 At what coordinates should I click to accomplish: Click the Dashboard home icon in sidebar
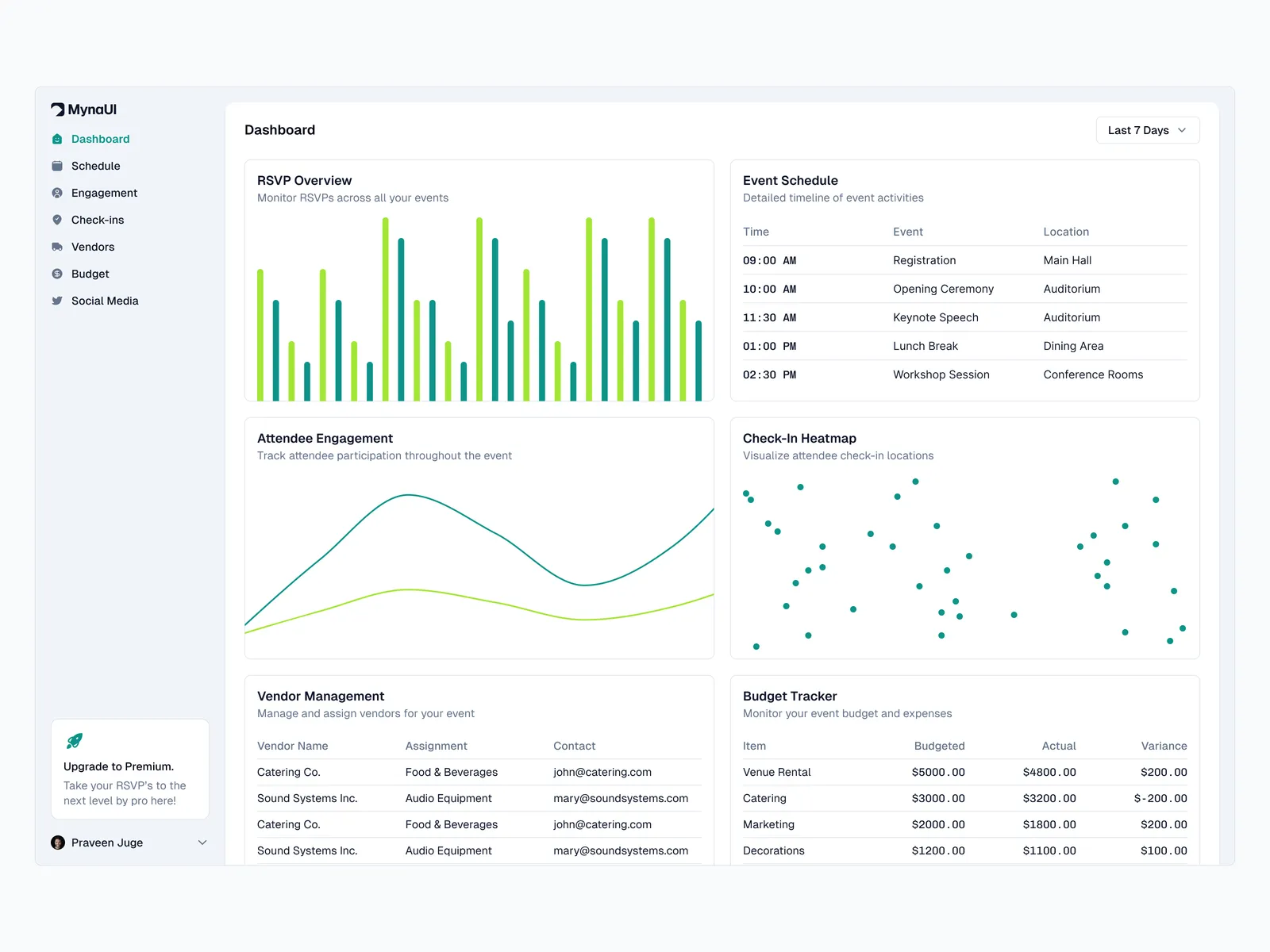point(57,139)
